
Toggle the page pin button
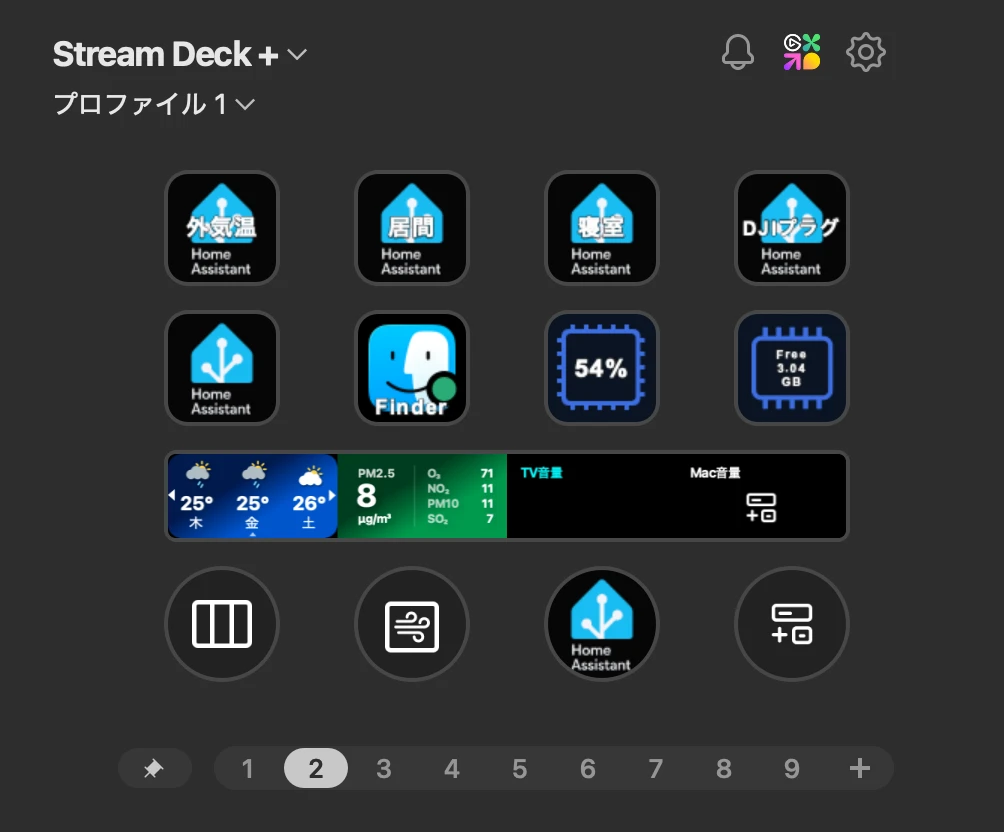154,768
